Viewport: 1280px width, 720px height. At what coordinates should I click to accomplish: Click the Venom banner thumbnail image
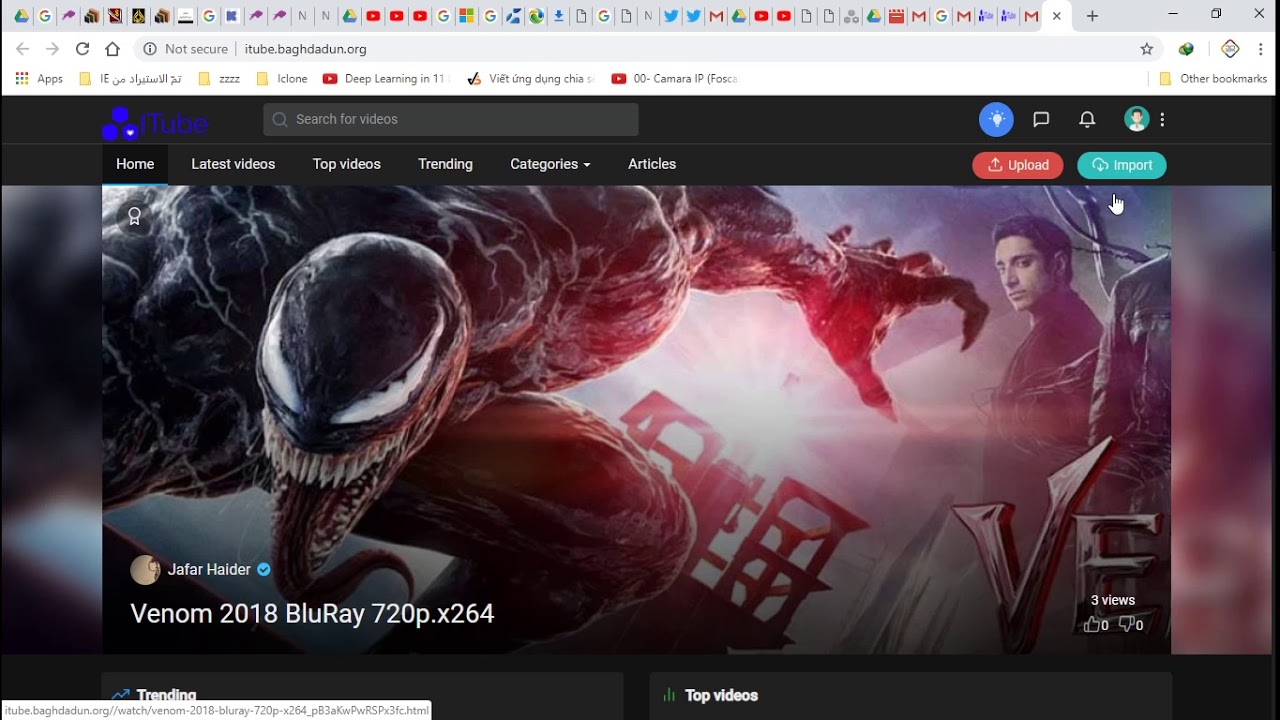[636, 420]
